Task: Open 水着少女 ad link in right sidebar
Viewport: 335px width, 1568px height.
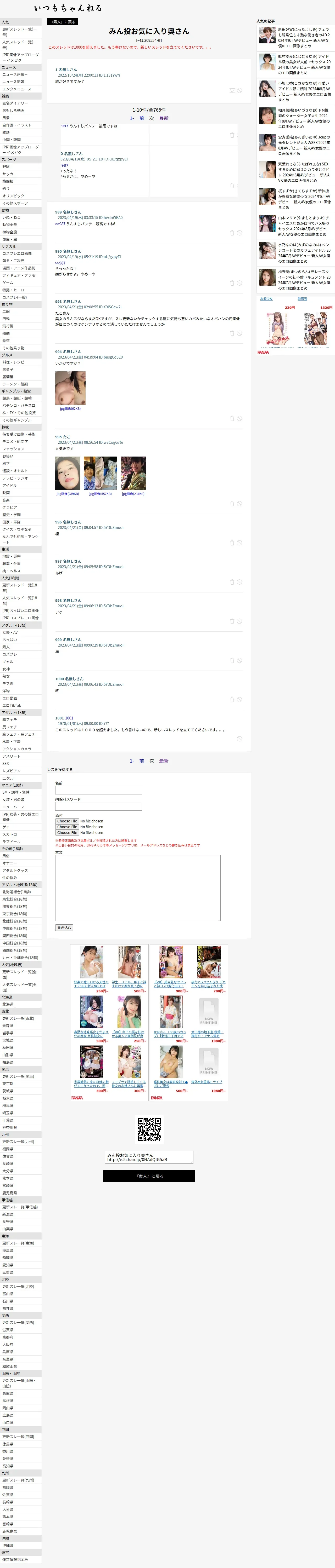Action: [x=267, y=299]
